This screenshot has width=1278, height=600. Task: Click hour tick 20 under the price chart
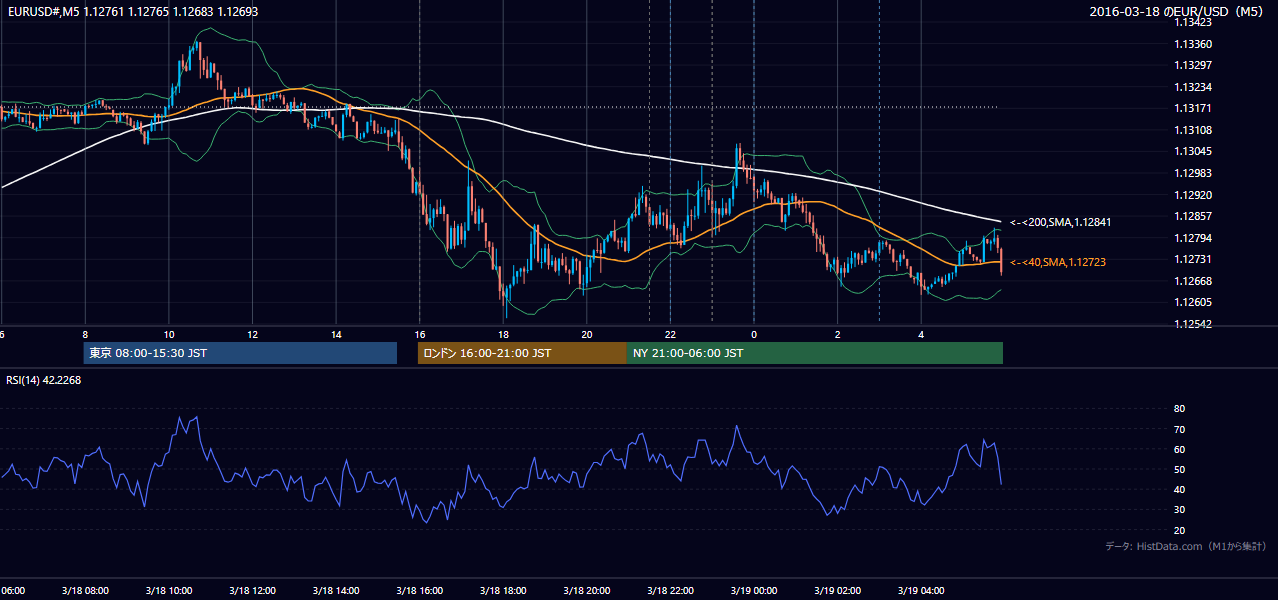(x=587, y=335)
